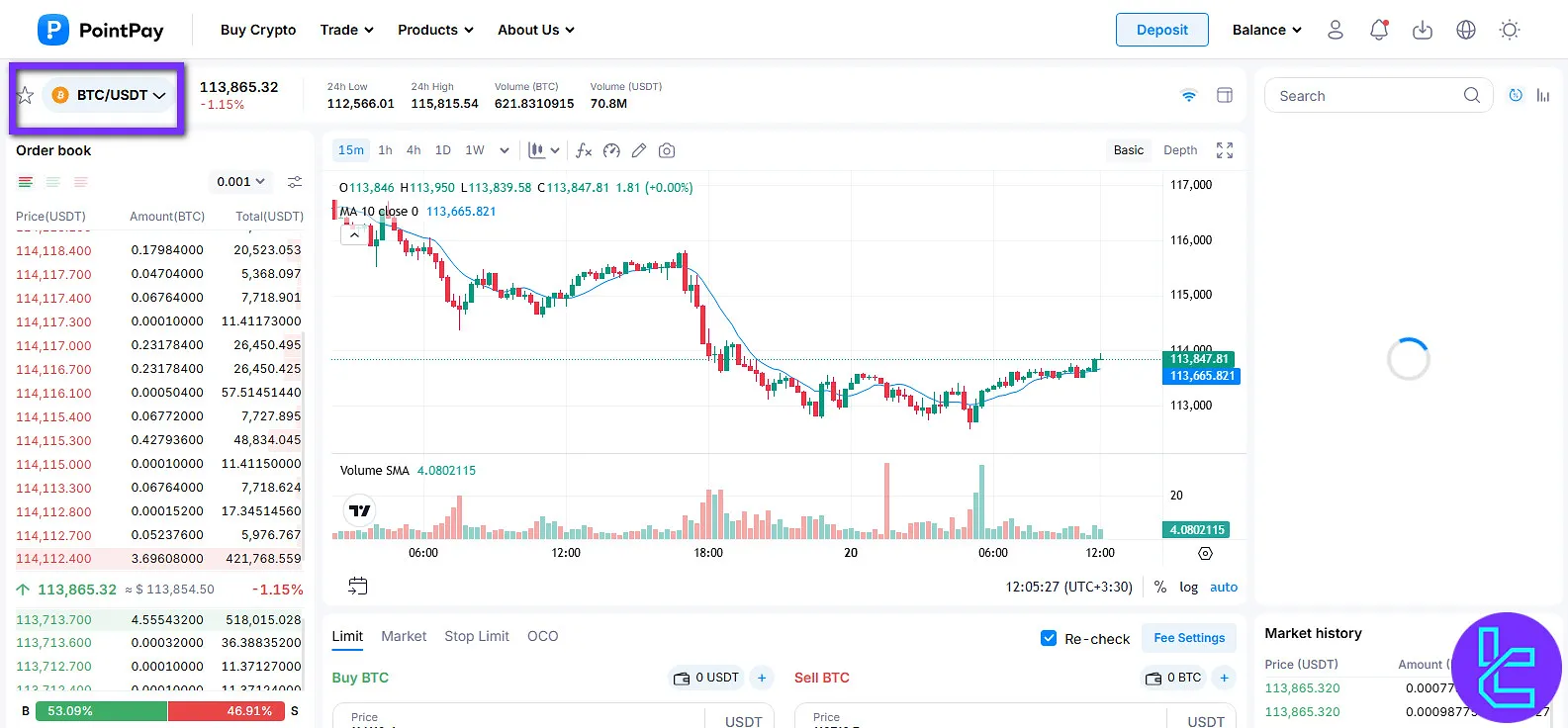
Task: Click the download app icon in header
Action: (1423, 30)
